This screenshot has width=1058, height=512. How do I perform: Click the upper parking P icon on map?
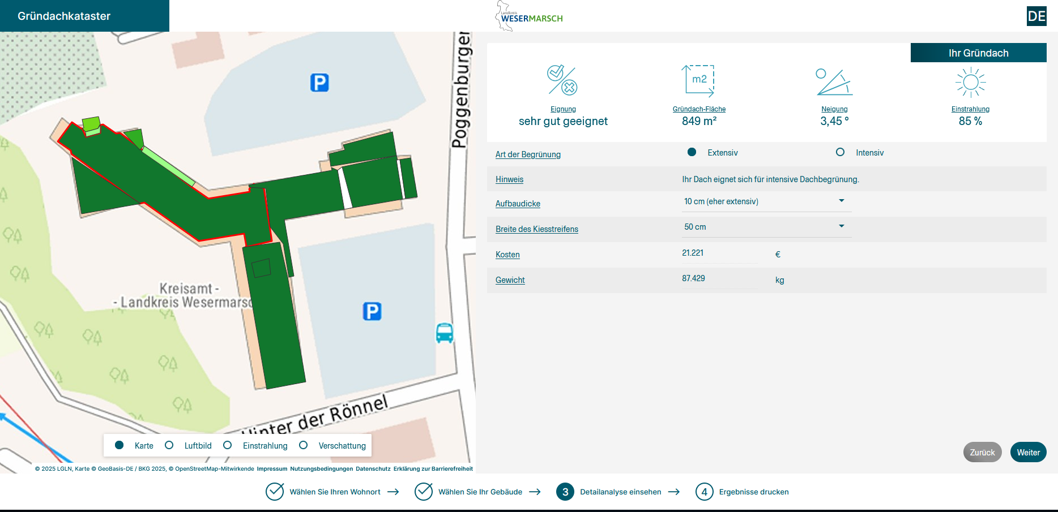[x=319, y=83]
